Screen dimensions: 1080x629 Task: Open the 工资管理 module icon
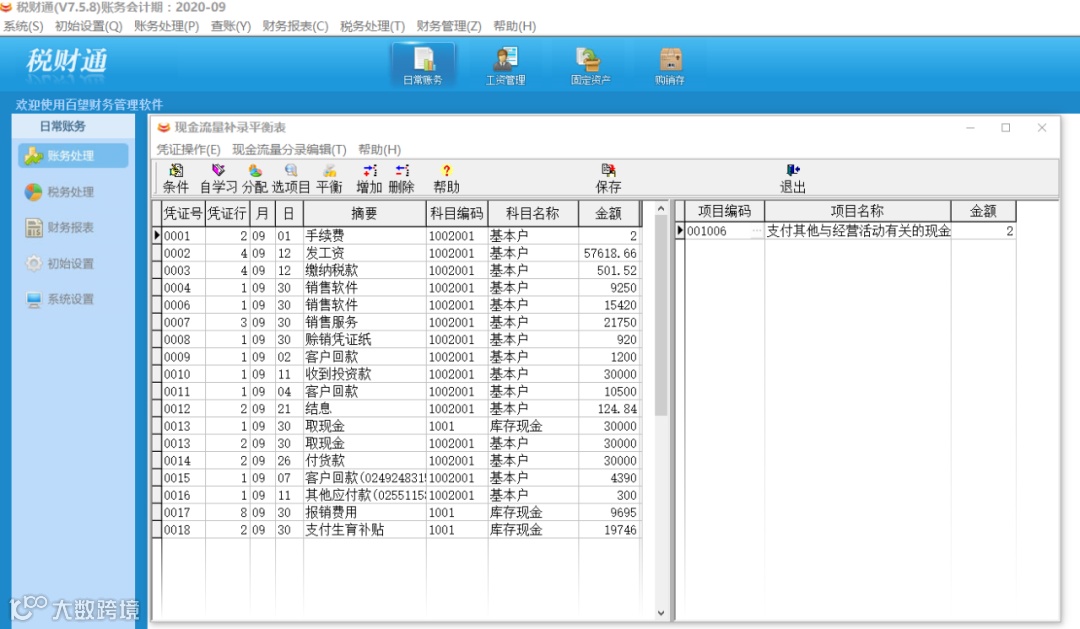tap(506, 65)
